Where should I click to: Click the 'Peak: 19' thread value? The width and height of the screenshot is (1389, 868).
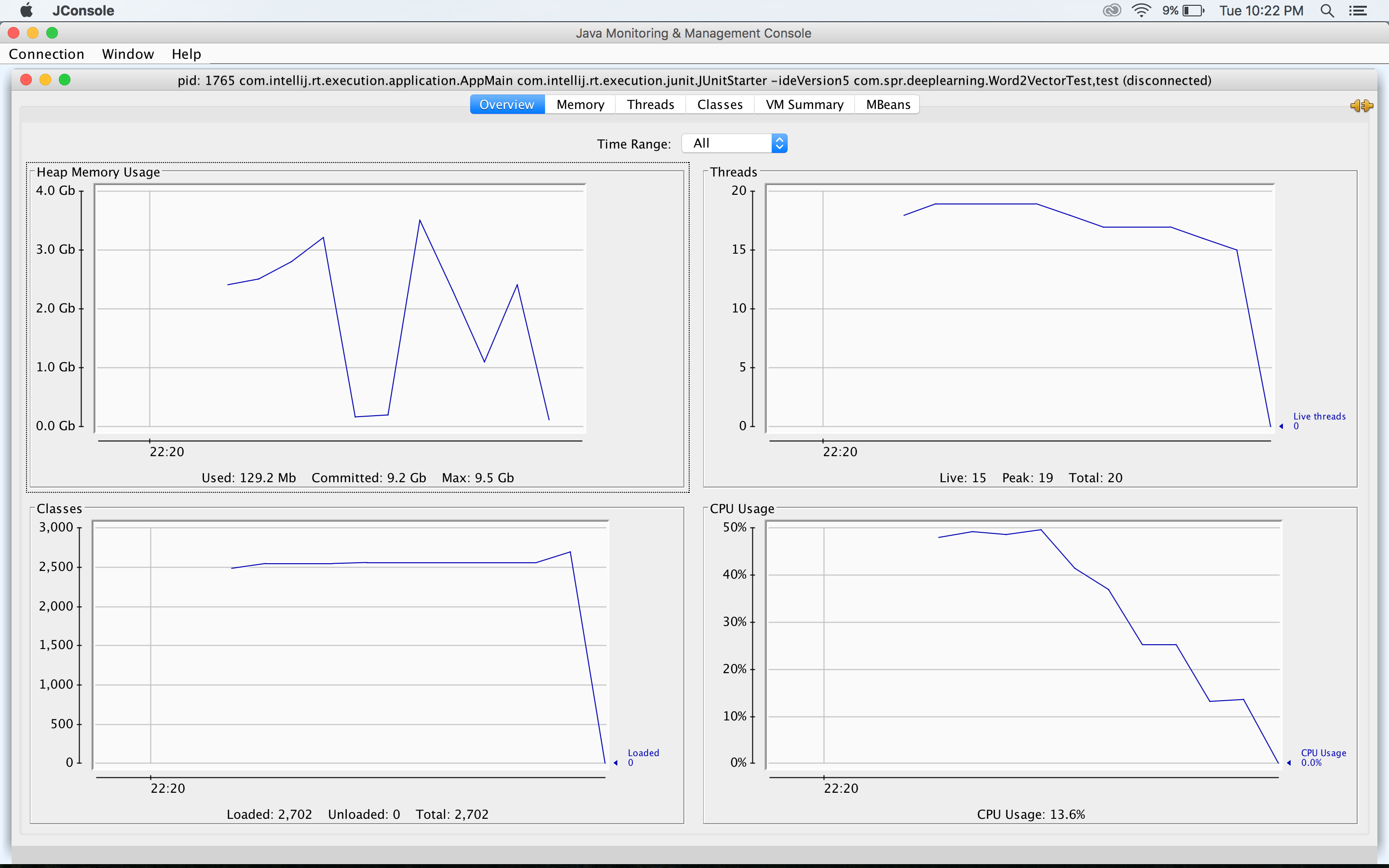pos(1027,477)
